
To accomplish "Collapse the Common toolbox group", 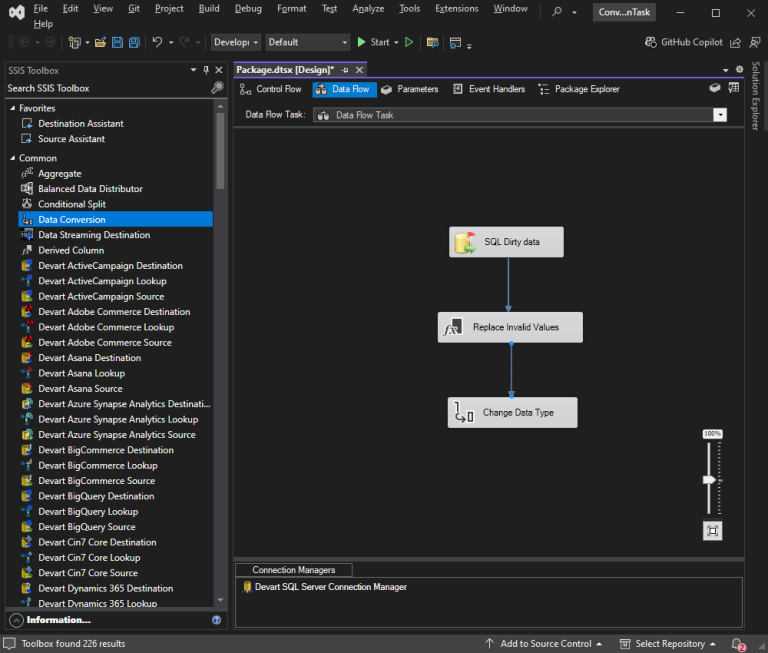I will (12, 158).
